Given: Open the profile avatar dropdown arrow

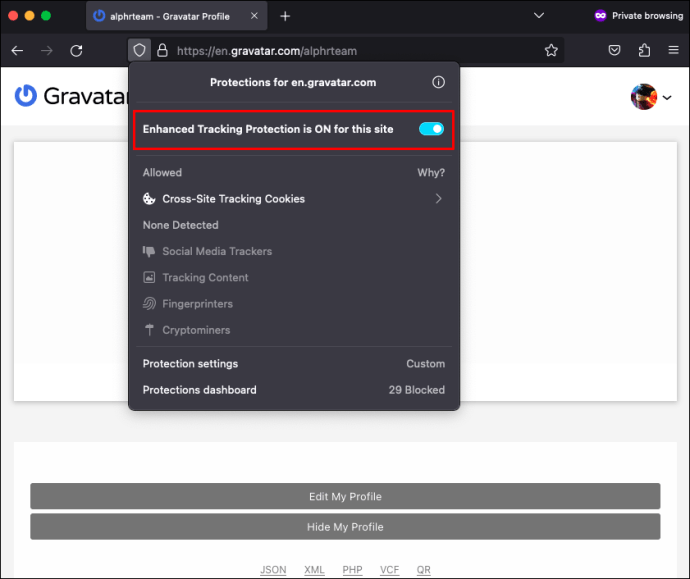Looking at the screenshot, I should 667,98.
